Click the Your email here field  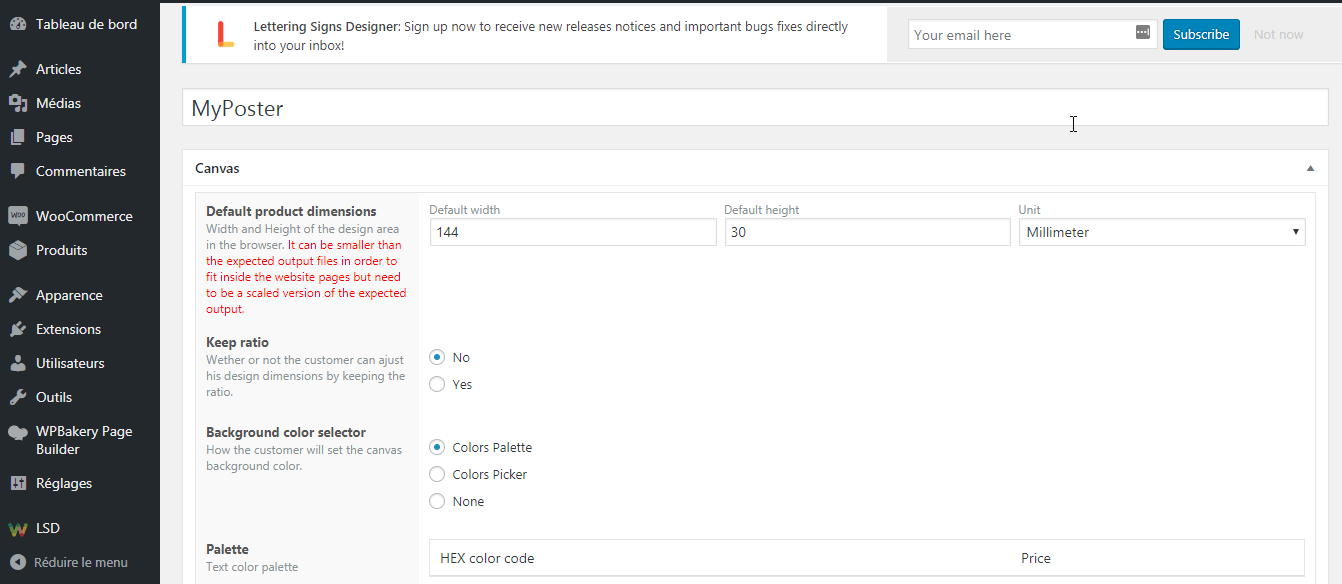coord(1033,34)
